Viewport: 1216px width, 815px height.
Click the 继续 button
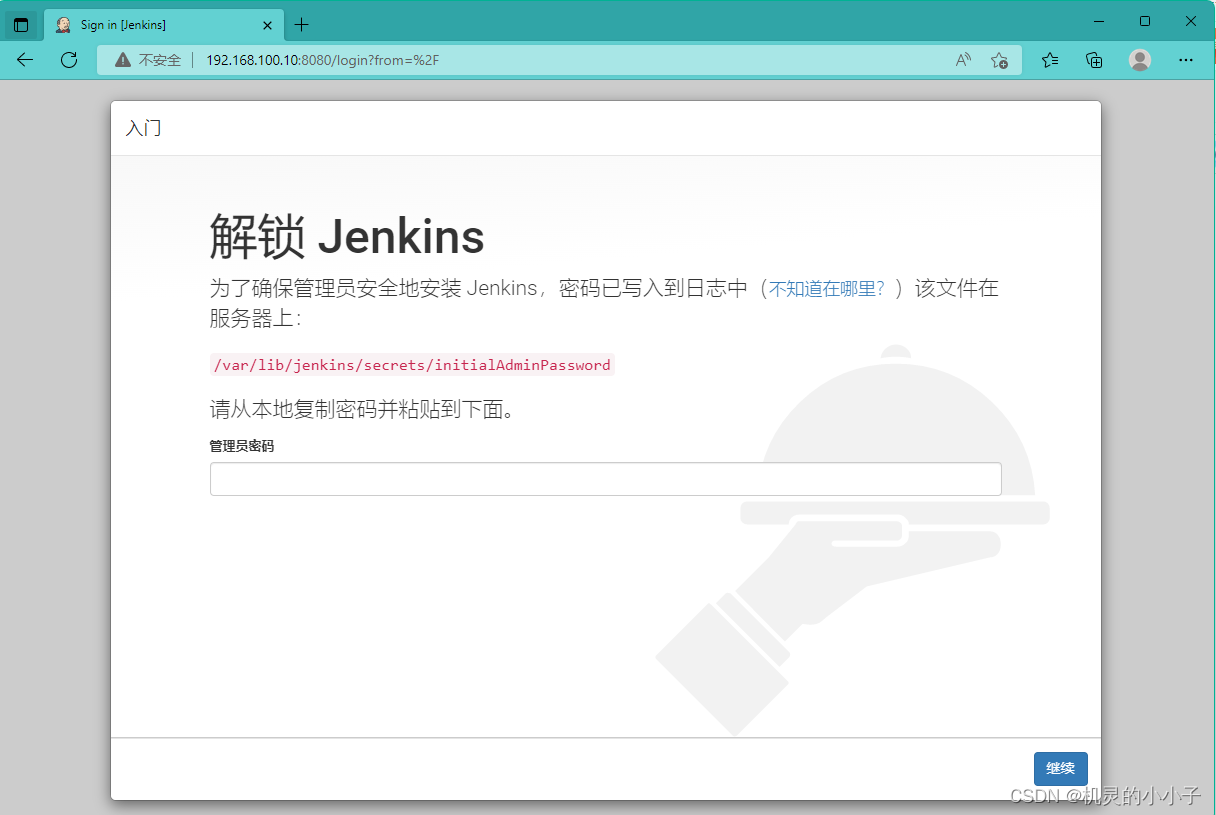click(x=1060, y=769)
